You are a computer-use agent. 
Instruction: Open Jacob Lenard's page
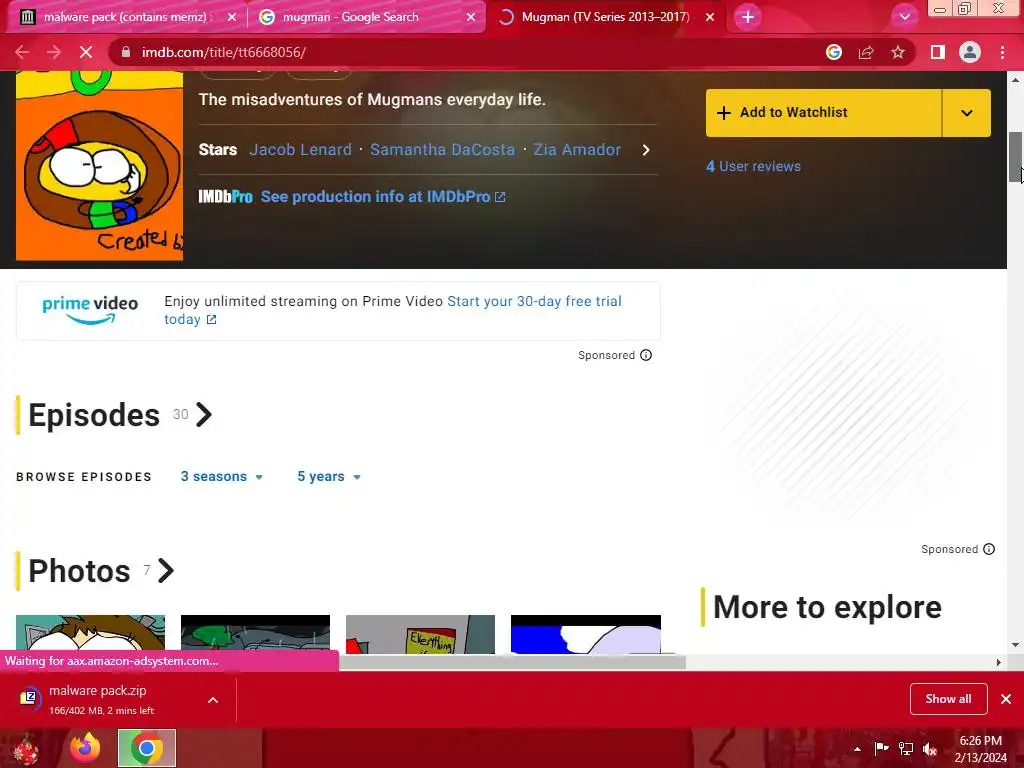point(300,150)
